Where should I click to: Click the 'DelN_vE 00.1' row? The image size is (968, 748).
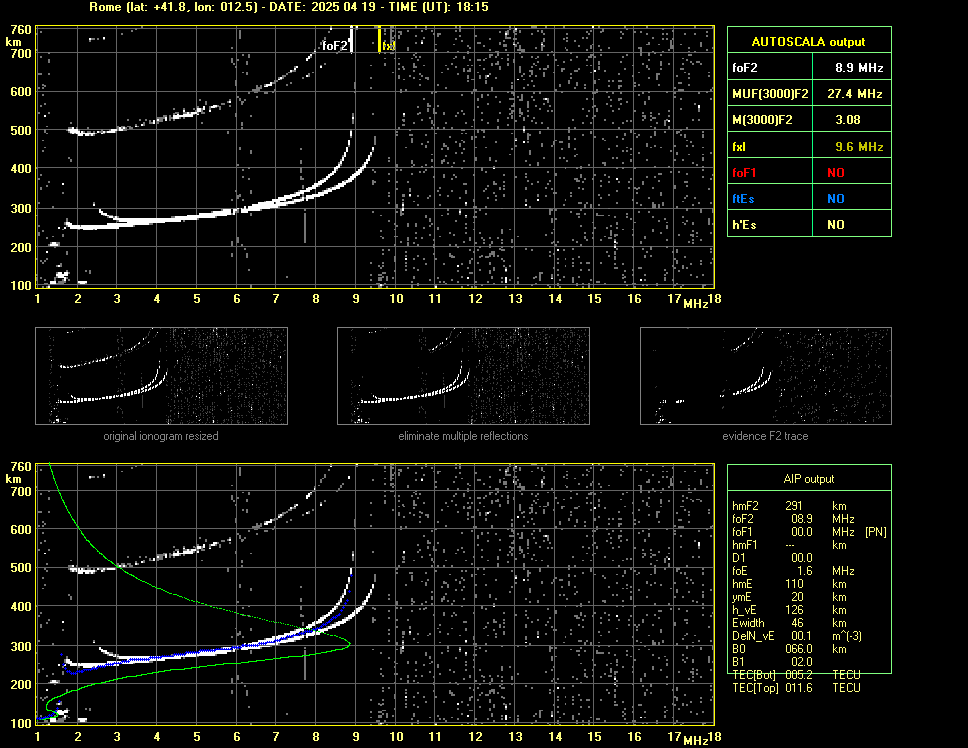pos(797,635)
